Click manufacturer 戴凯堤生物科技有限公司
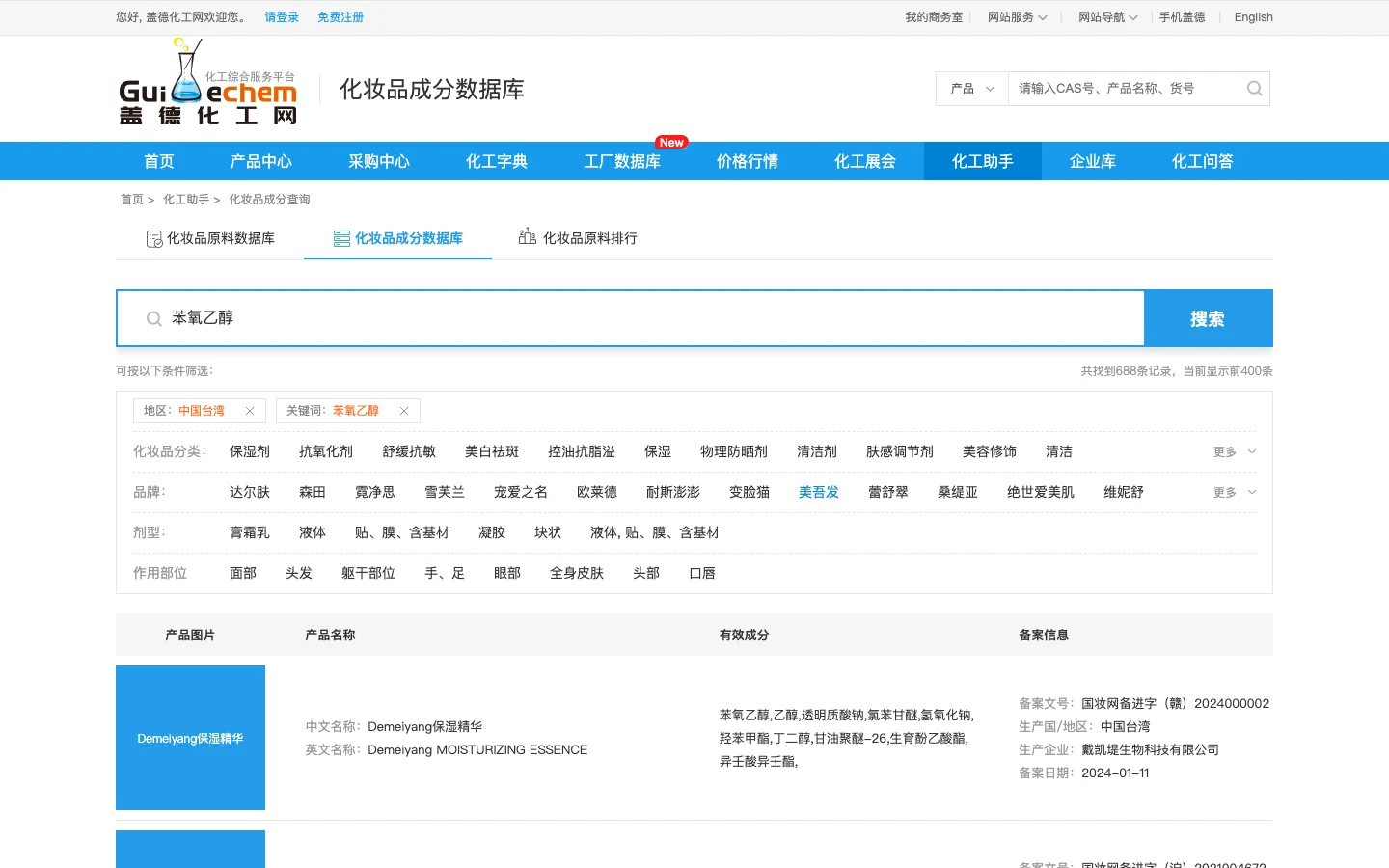Screen dimensions: 1389x868 click(x=1150, y=749)
